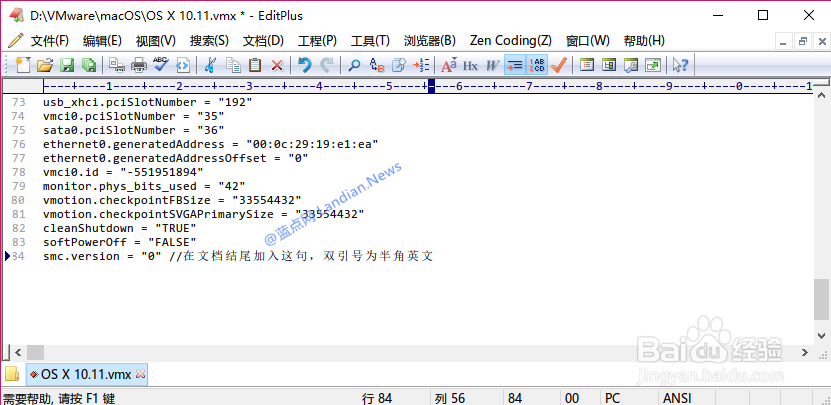Click the vertical scrollbar down arrow
Image resolution: width=831 pixels, height=405 pixels.
point(821,336)
